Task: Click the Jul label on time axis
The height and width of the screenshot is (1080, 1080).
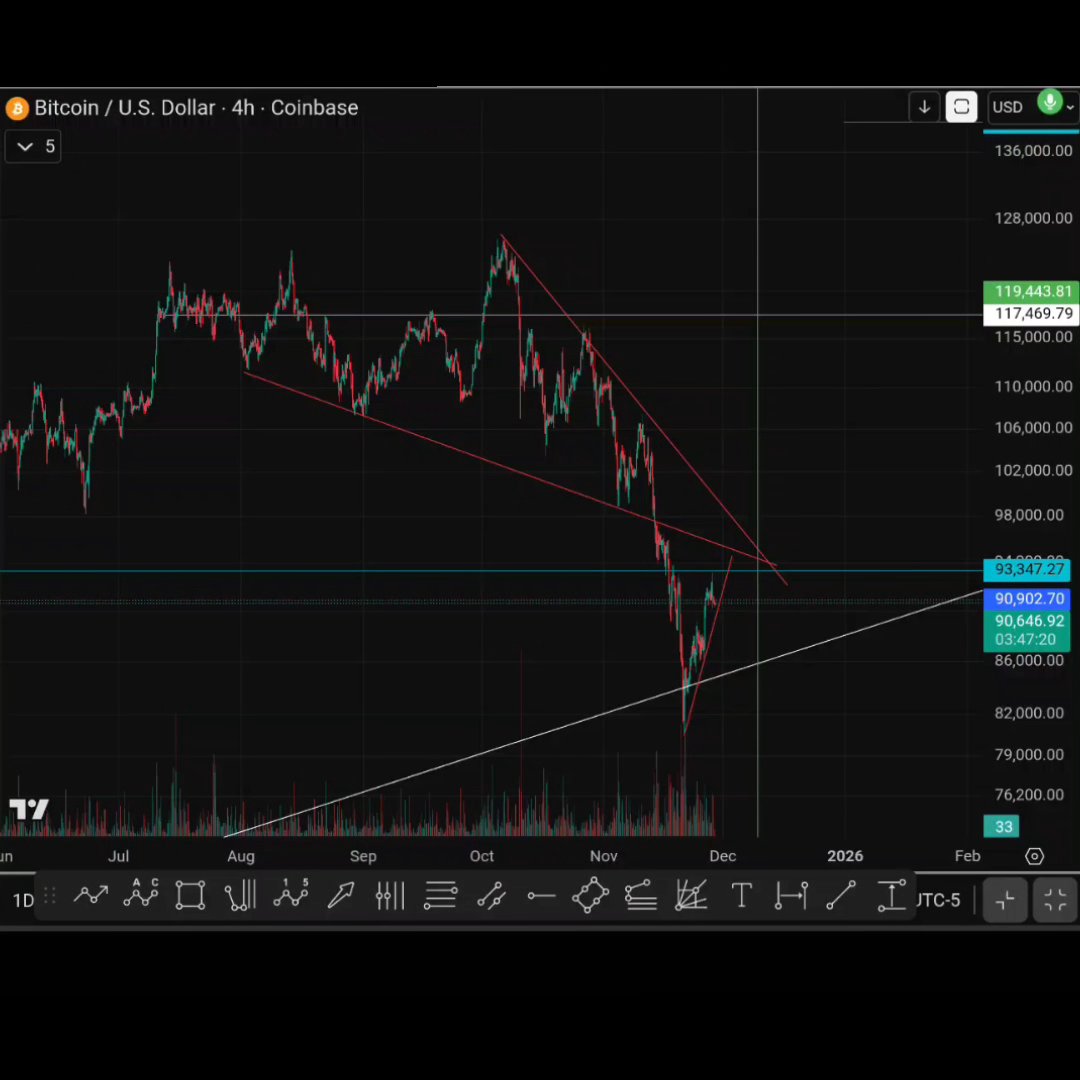Action: pos(118,856)
